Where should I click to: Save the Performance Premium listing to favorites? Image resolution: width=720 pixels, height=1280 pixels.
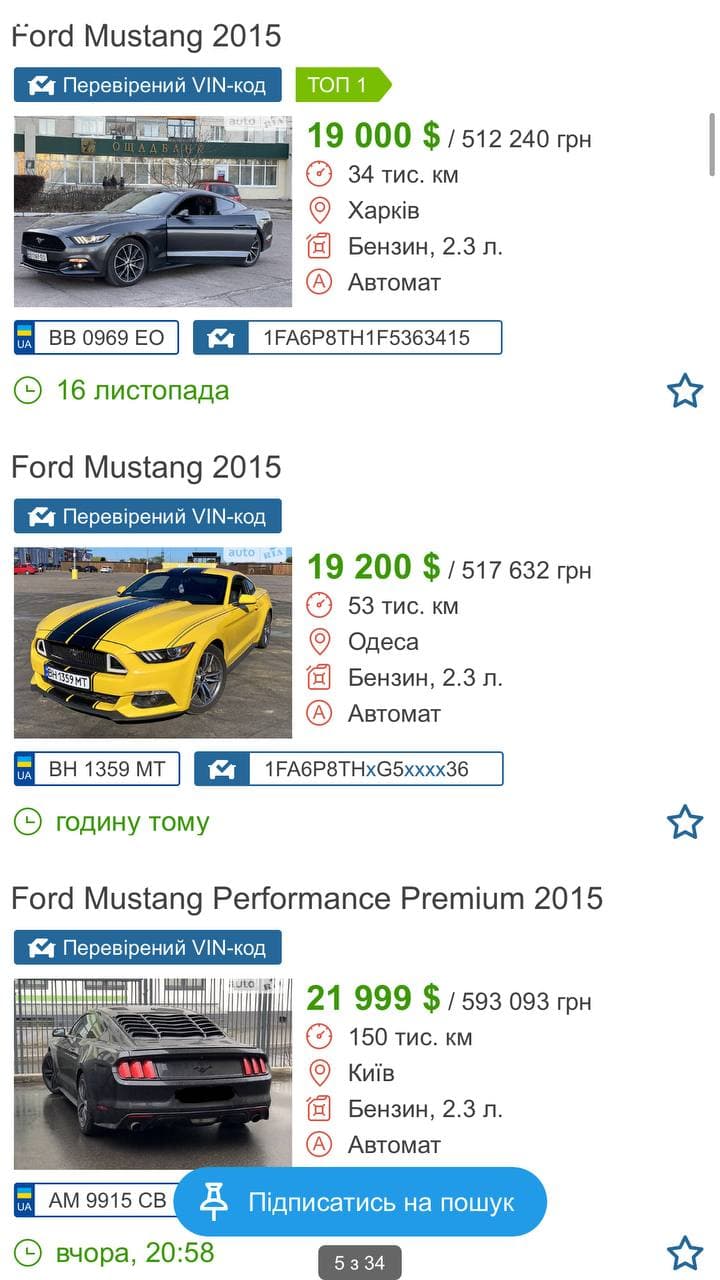pyautogui.click(x=685, y=1253)
